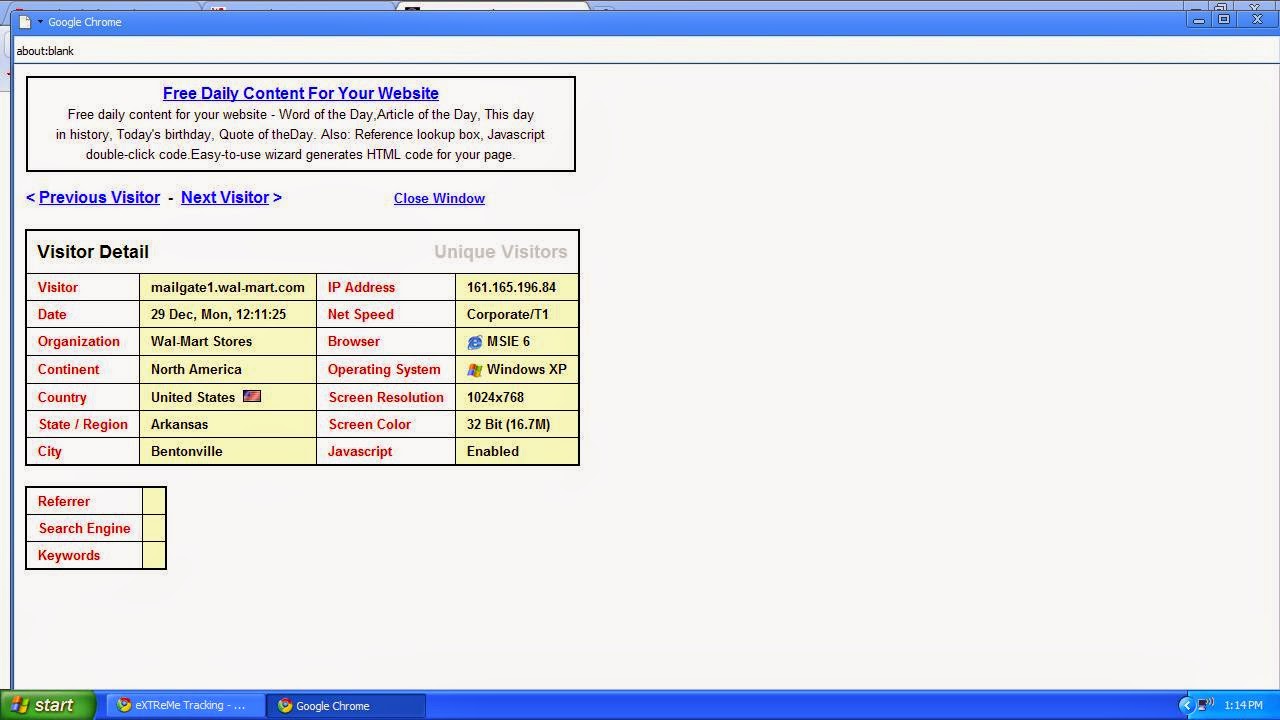The height and width of the screenshot is (720, 1280).
Task: Open the Windows start menu
Action: tap(48, 705)
